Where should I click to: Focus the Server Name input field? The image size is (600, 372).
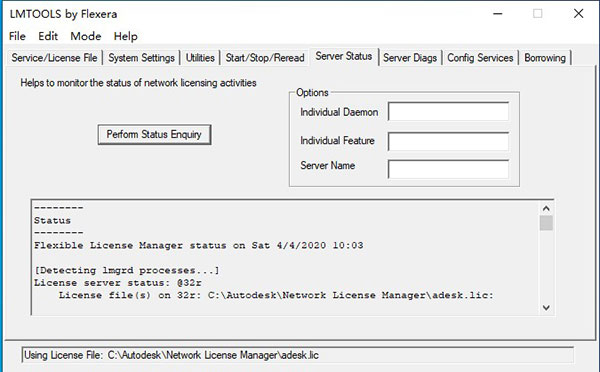(x=448, y=169)
